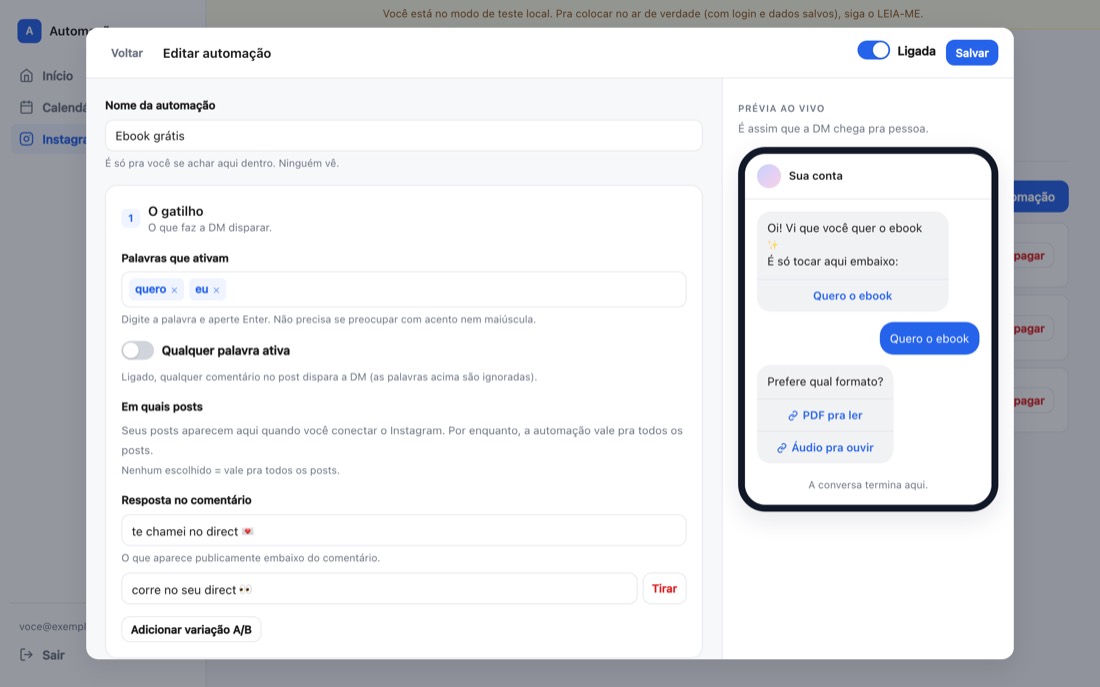The height and width of the screenshot is (687, 1100).
Task: Turn off the Ligada automation switch
Action: 873,51
